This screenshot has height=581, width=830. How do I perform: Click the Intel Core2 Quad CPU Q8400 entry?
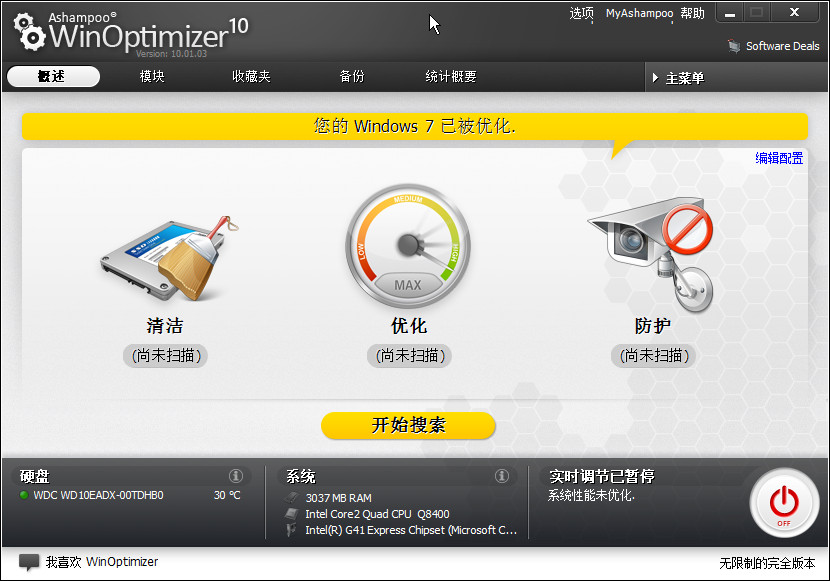(377, 514)
